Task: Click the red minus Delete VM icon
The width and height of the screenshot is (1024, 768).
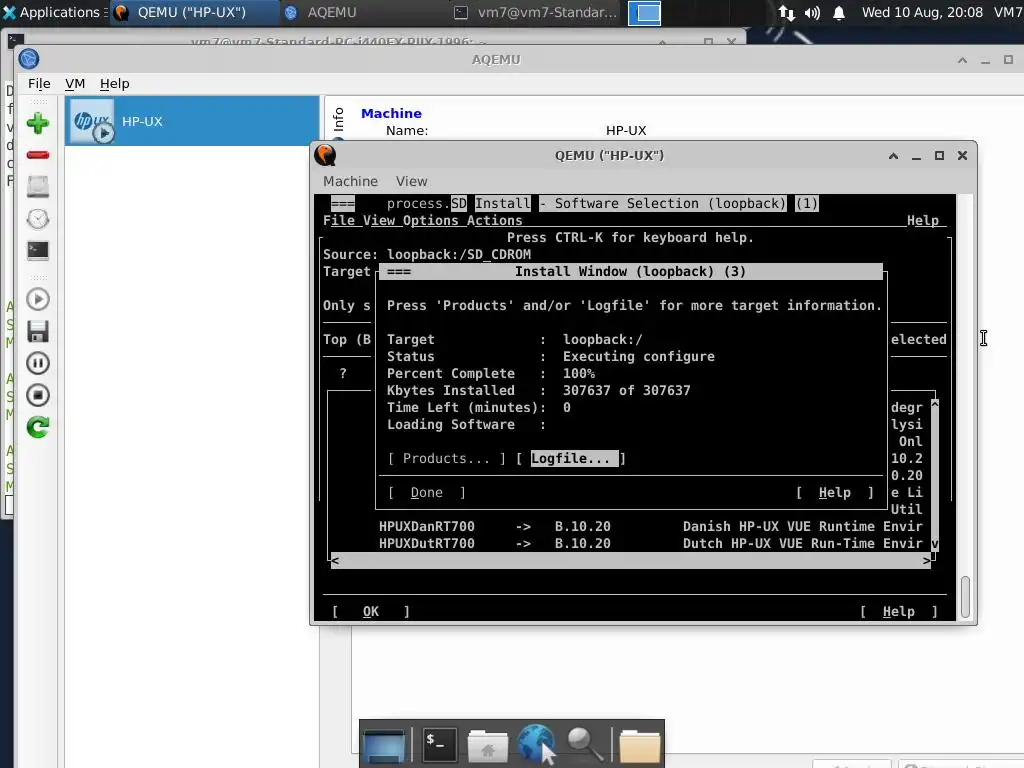Action: pyautogui.click(x=38, y=155)
